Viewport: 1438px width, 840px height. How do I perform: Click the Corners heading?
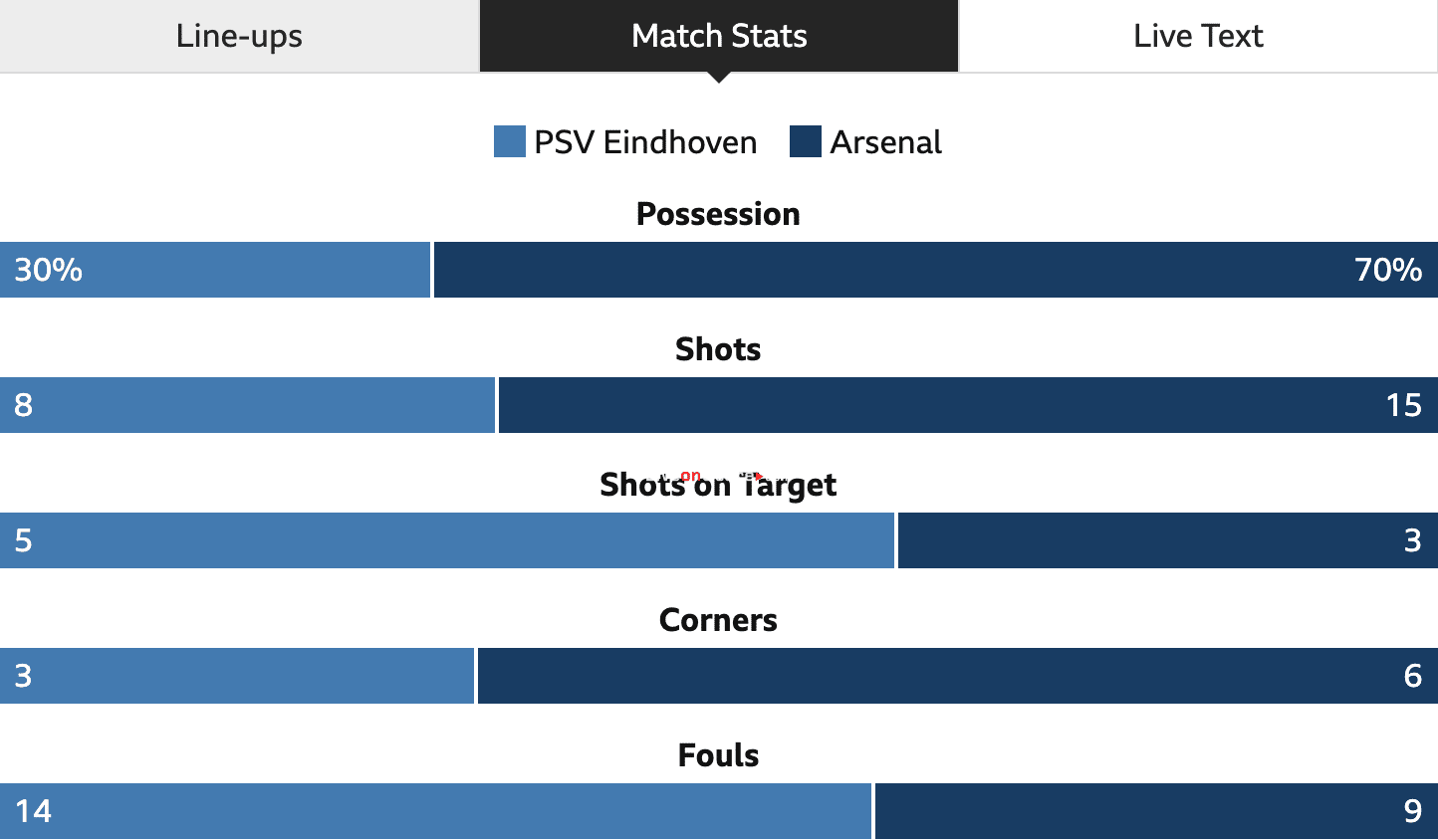tap(718, 620)
